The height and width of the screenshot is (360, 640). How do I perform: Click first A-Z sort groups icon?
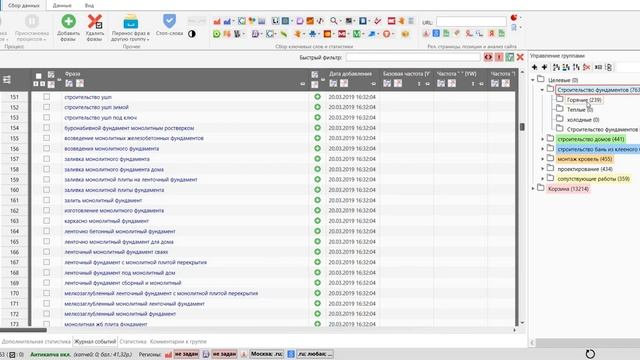556,67
